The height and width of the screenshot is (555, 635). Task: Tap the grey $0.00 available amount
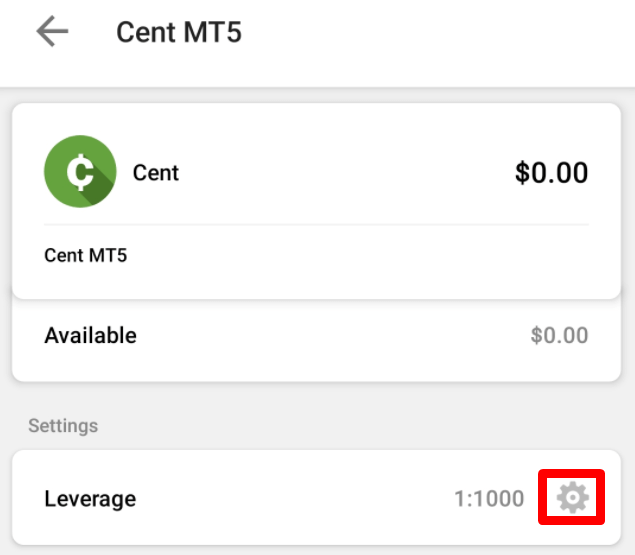pos(559,336)
